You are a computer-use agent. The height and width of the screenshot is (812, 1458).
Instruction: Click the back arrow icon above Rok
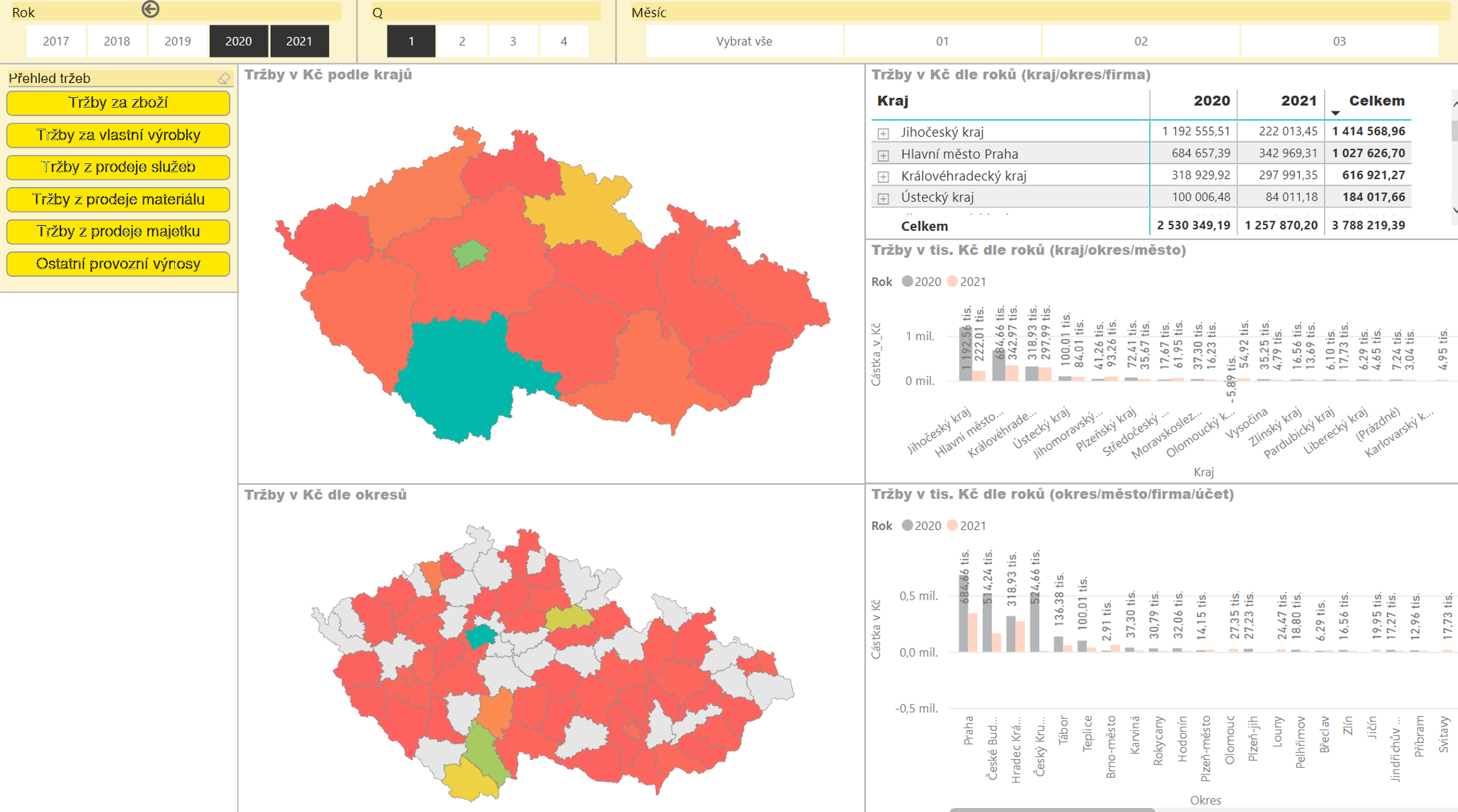coord(150,9)
